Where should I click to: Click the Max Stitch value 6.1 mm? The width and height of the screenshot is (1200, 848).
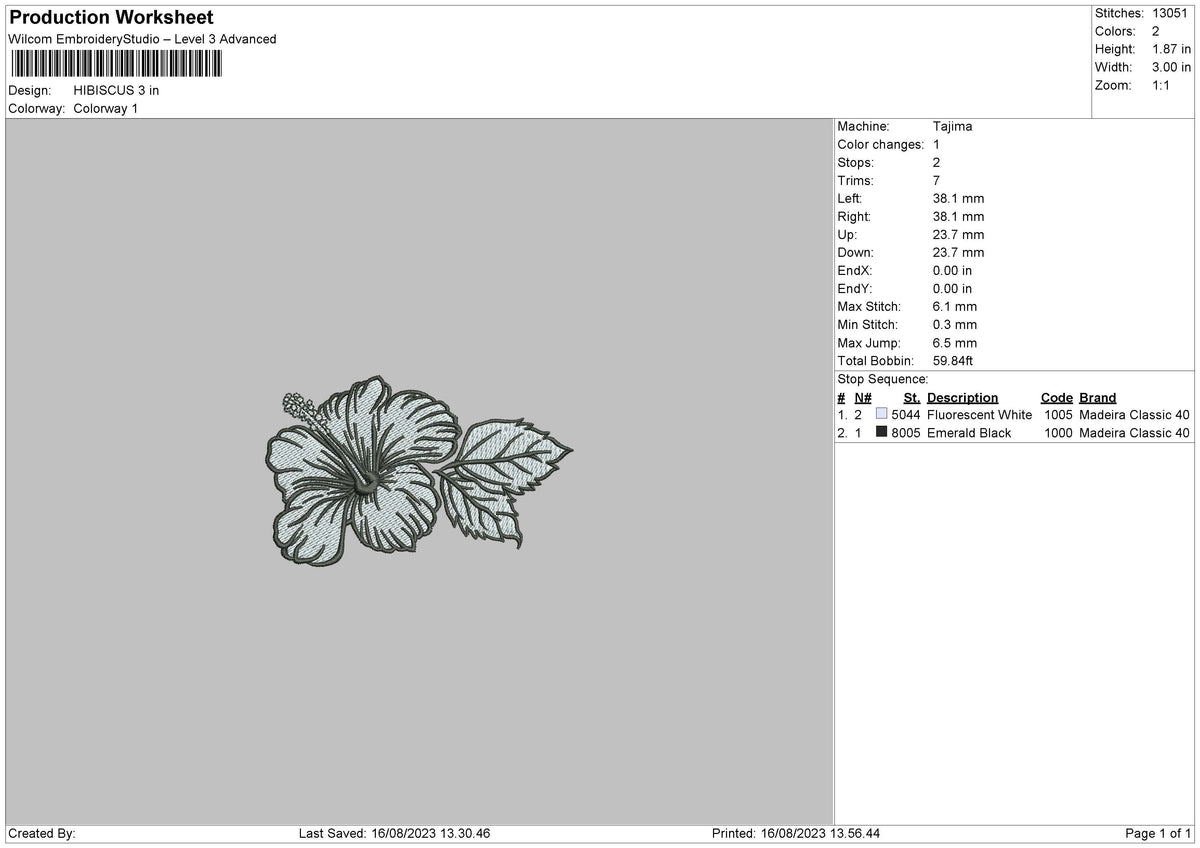pyautogui.click(x=955, y=306)
